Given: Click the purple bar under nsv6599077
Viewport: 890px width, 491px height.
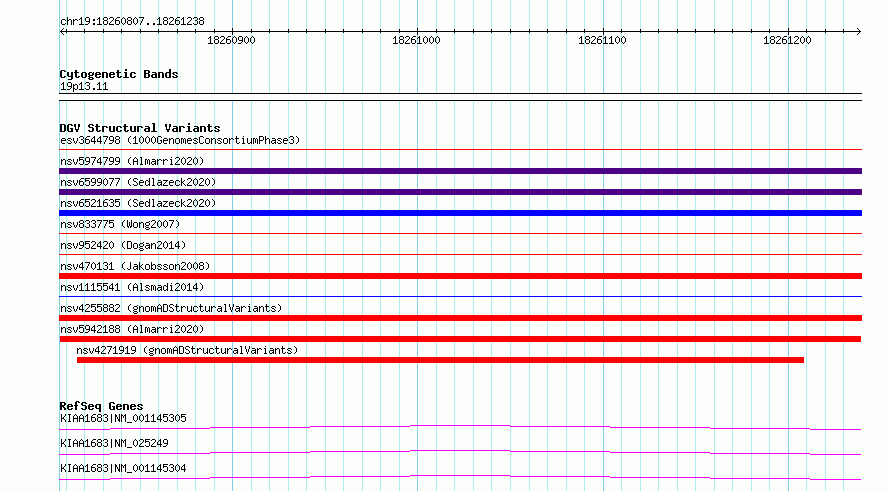Looking at the screenshot, I should click(460, 192).
